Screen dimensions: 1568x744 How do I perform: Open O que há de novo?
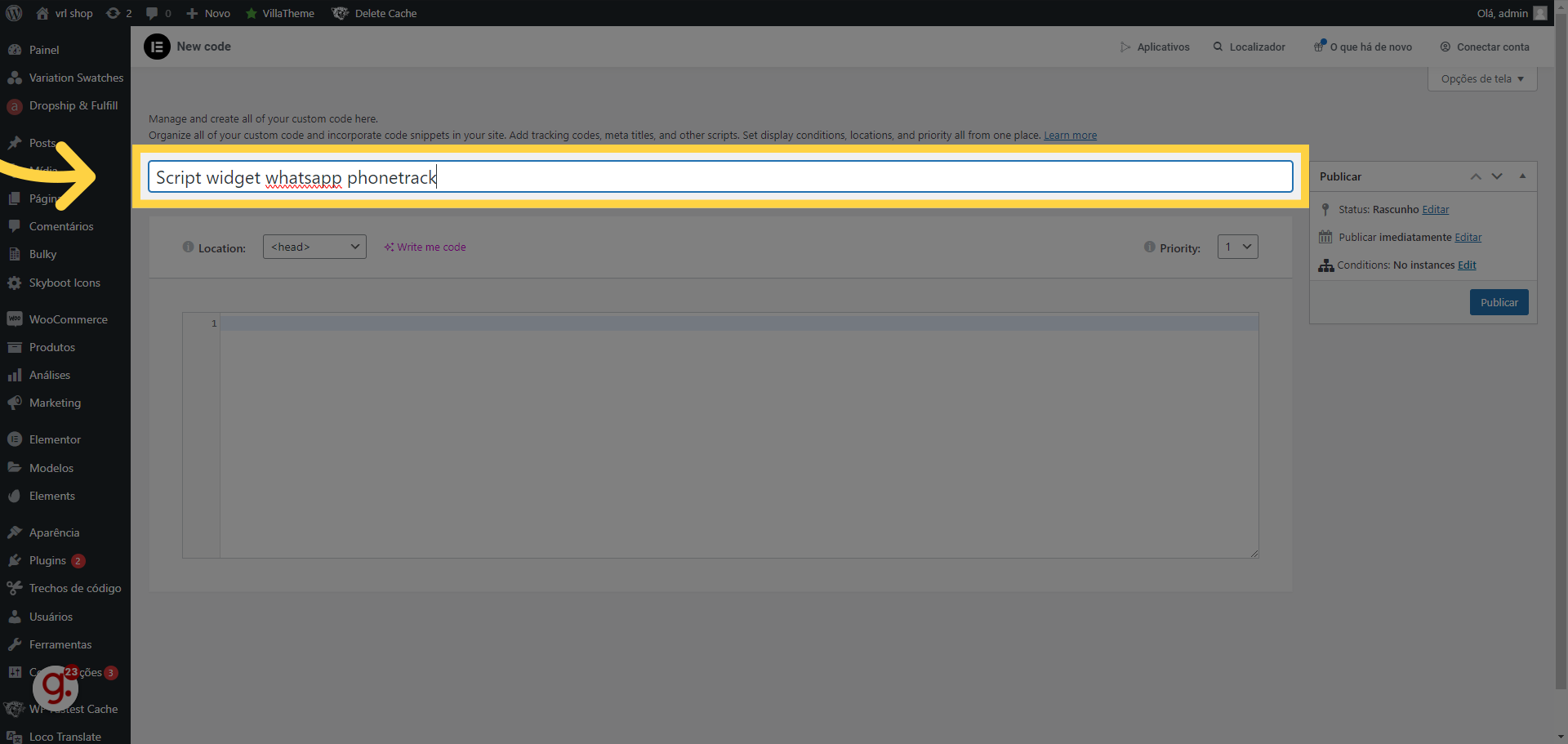[x=1363, y=47]
